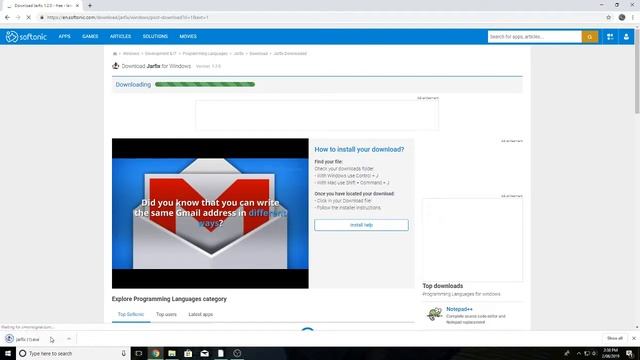Switch to Chrome on the taskbar

point(156,353)
